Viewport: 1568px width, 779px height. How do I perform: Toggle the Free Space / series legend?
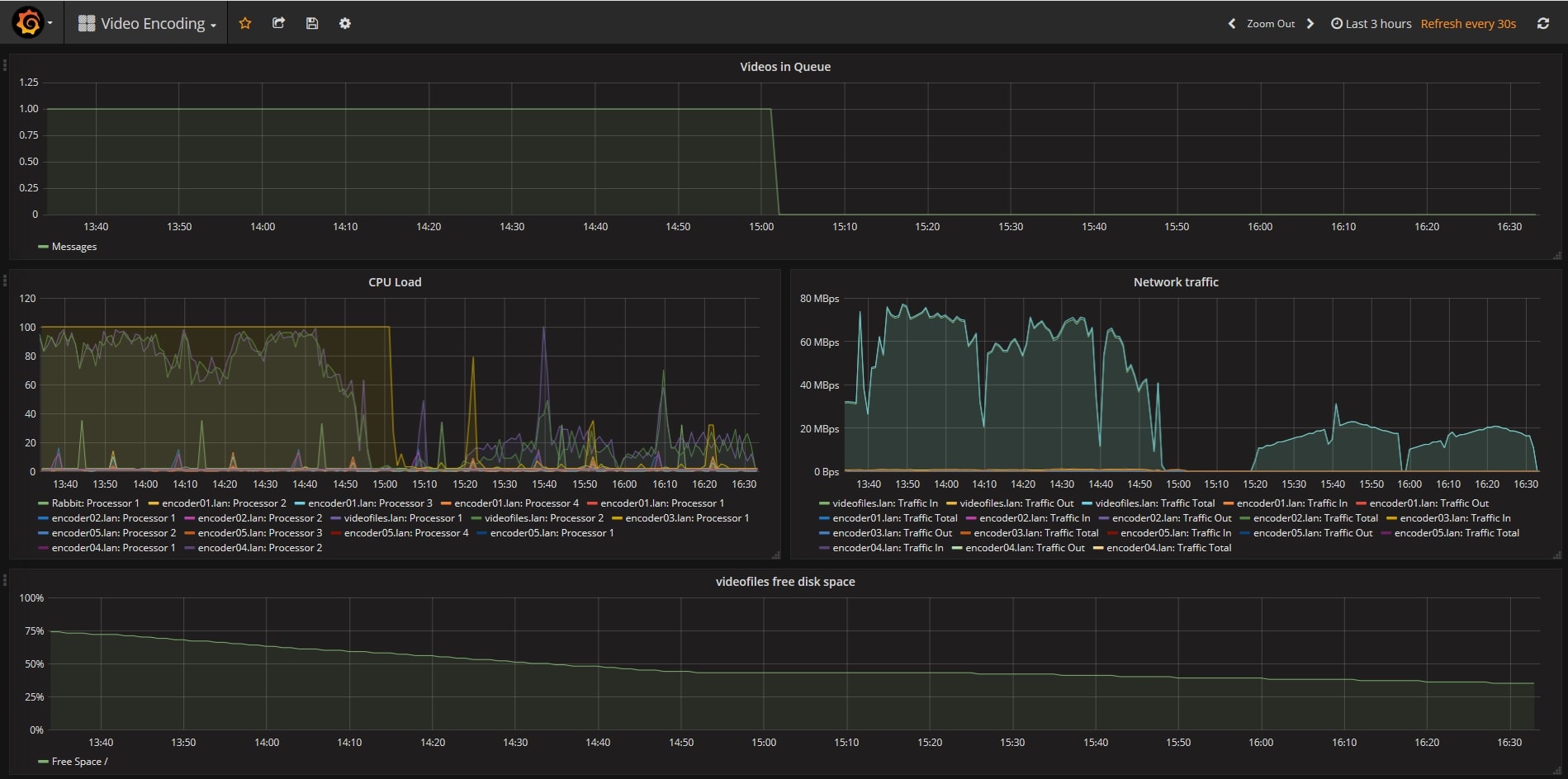78,761
